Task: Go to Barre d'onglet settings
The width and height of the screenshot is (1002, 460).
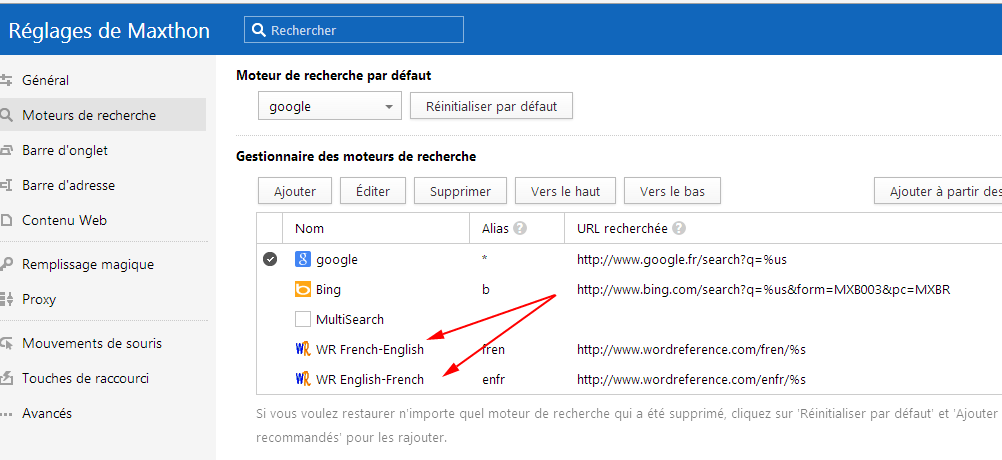Action: pyautogui.click(x=65, y=151)
